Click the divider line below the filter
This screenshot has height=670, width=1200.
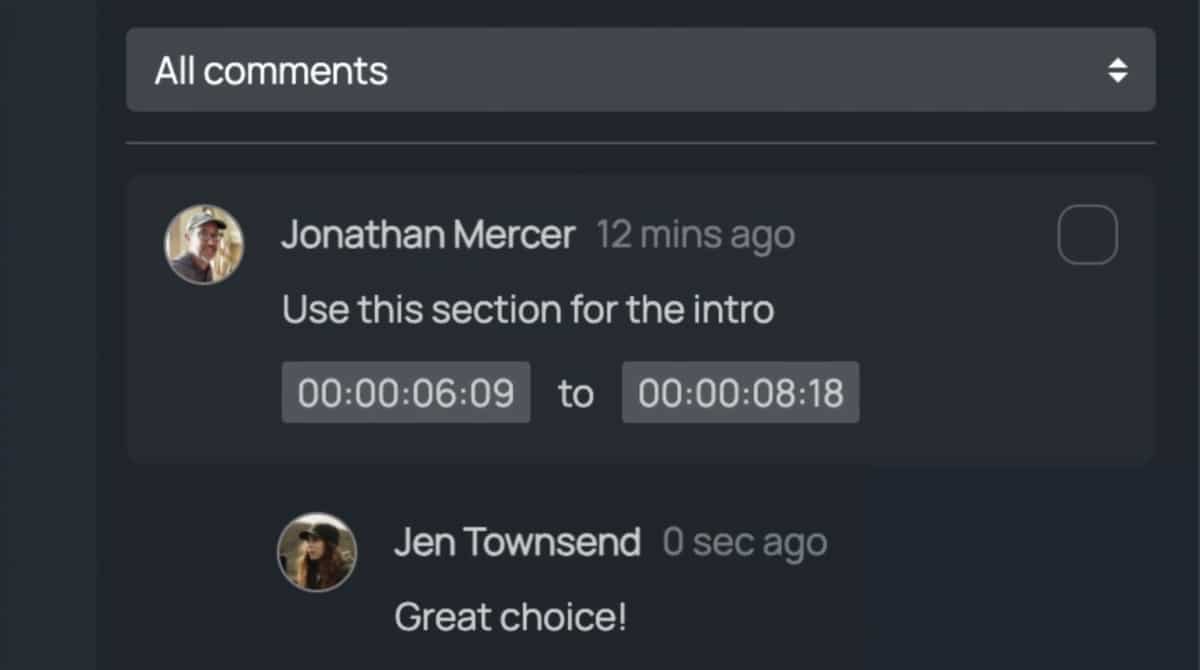640,143
